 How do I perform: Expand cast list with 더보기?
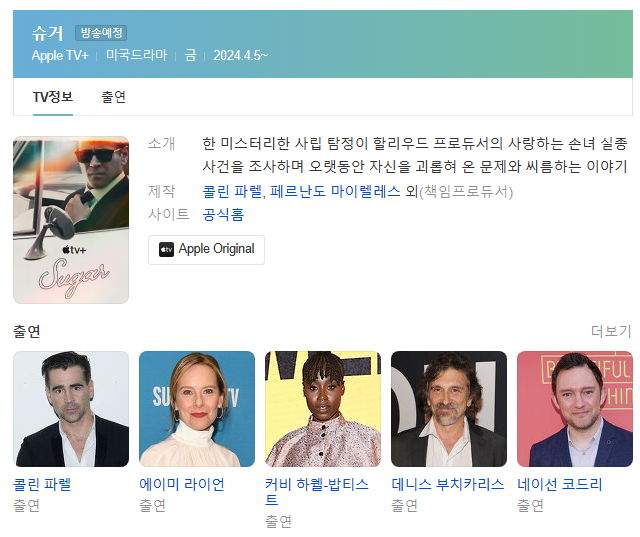pyautogui.click(x=610, y=331)
